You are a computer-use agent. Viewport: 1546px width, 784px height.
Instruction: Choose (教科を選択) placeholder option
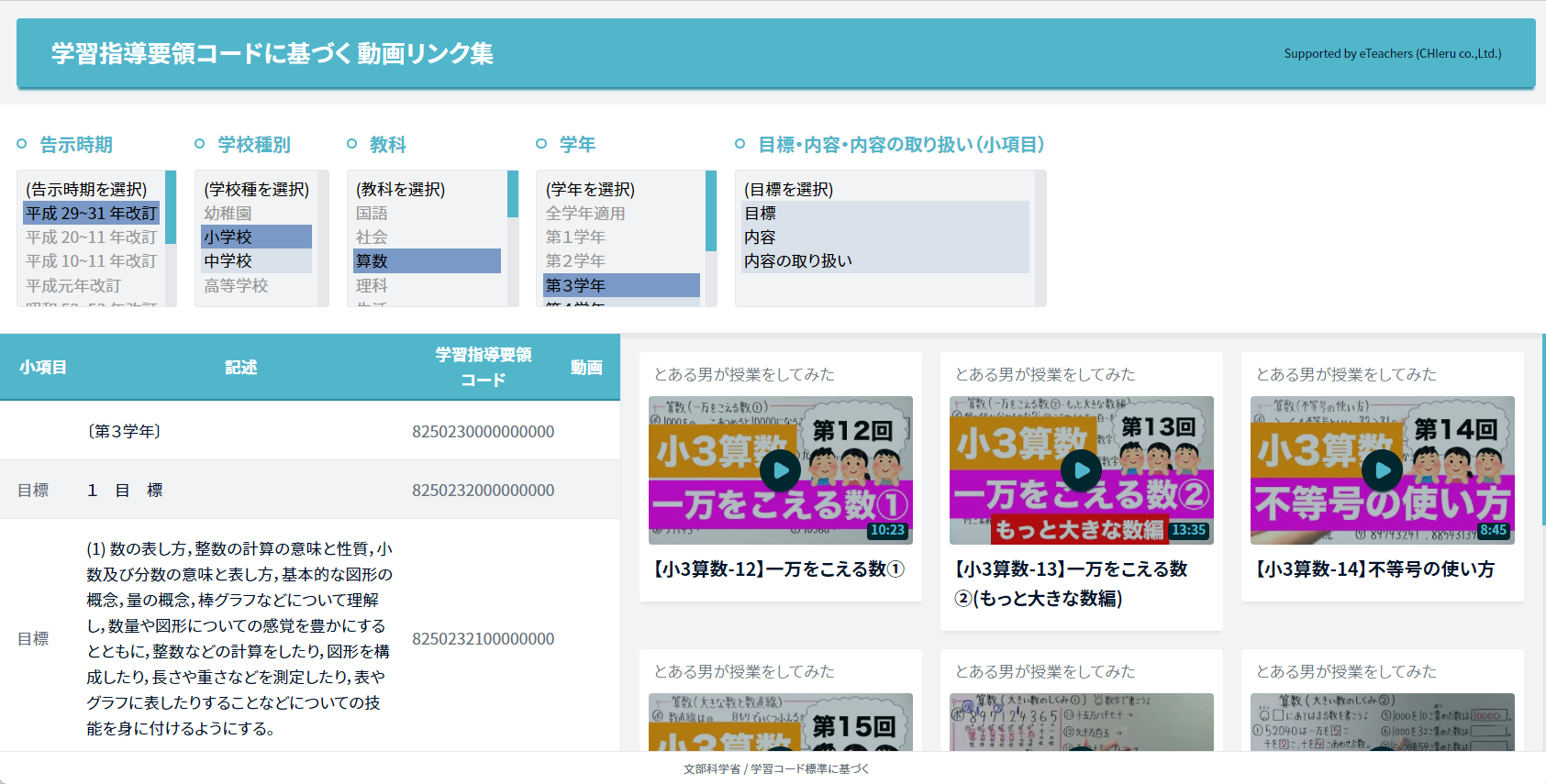[428, 189]
